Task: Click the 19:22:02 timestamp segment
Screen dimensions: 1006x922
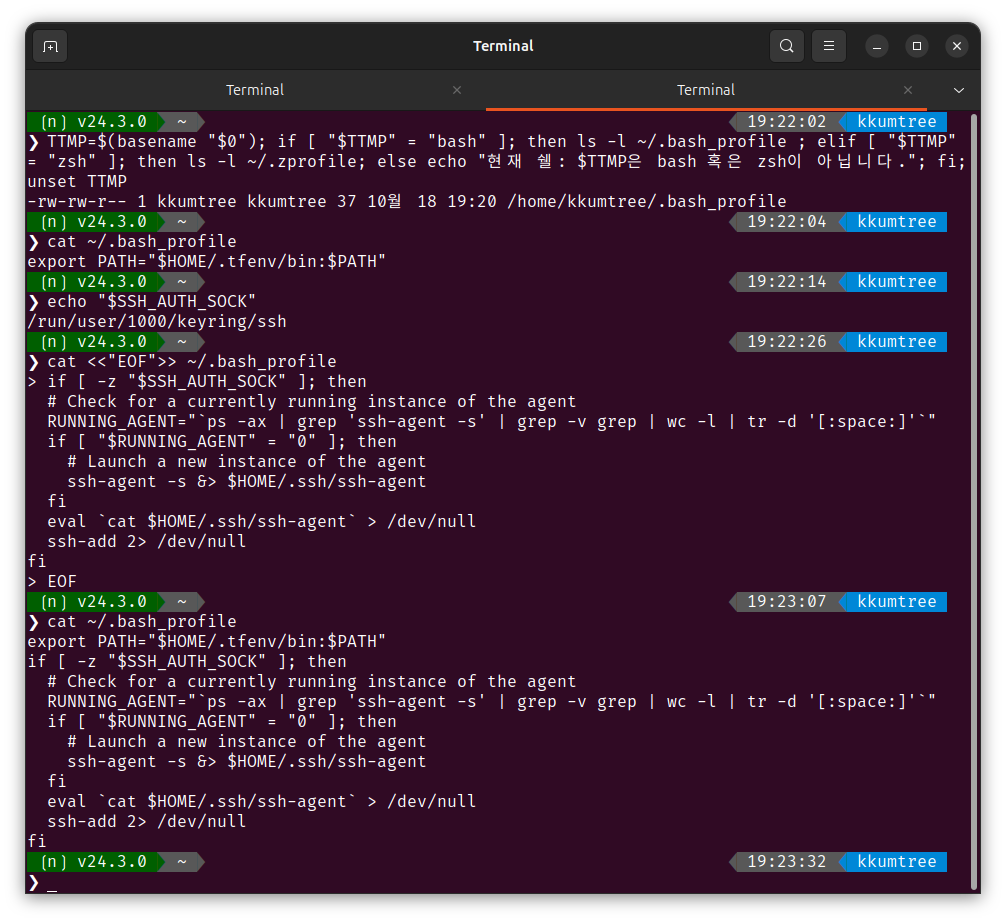Action: pos(787,122)
